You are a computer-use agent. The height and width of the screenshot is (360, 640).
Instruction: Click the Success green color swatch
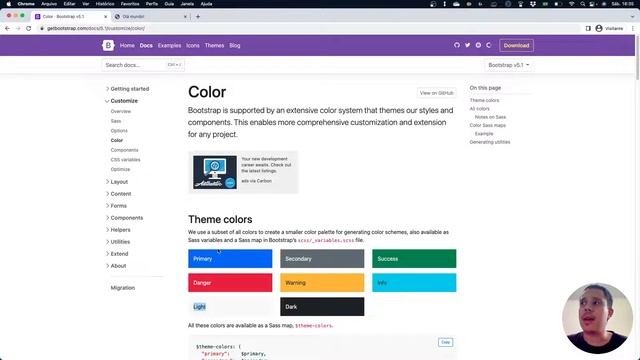coord(414,259)
